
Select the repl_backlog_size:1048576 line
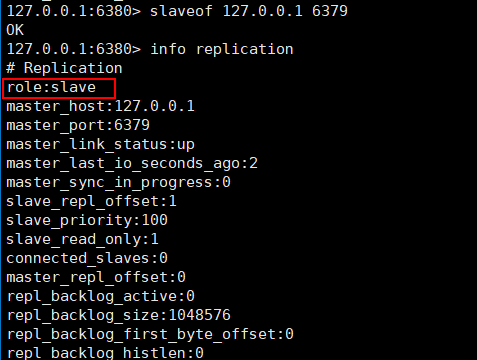point(119,316)
